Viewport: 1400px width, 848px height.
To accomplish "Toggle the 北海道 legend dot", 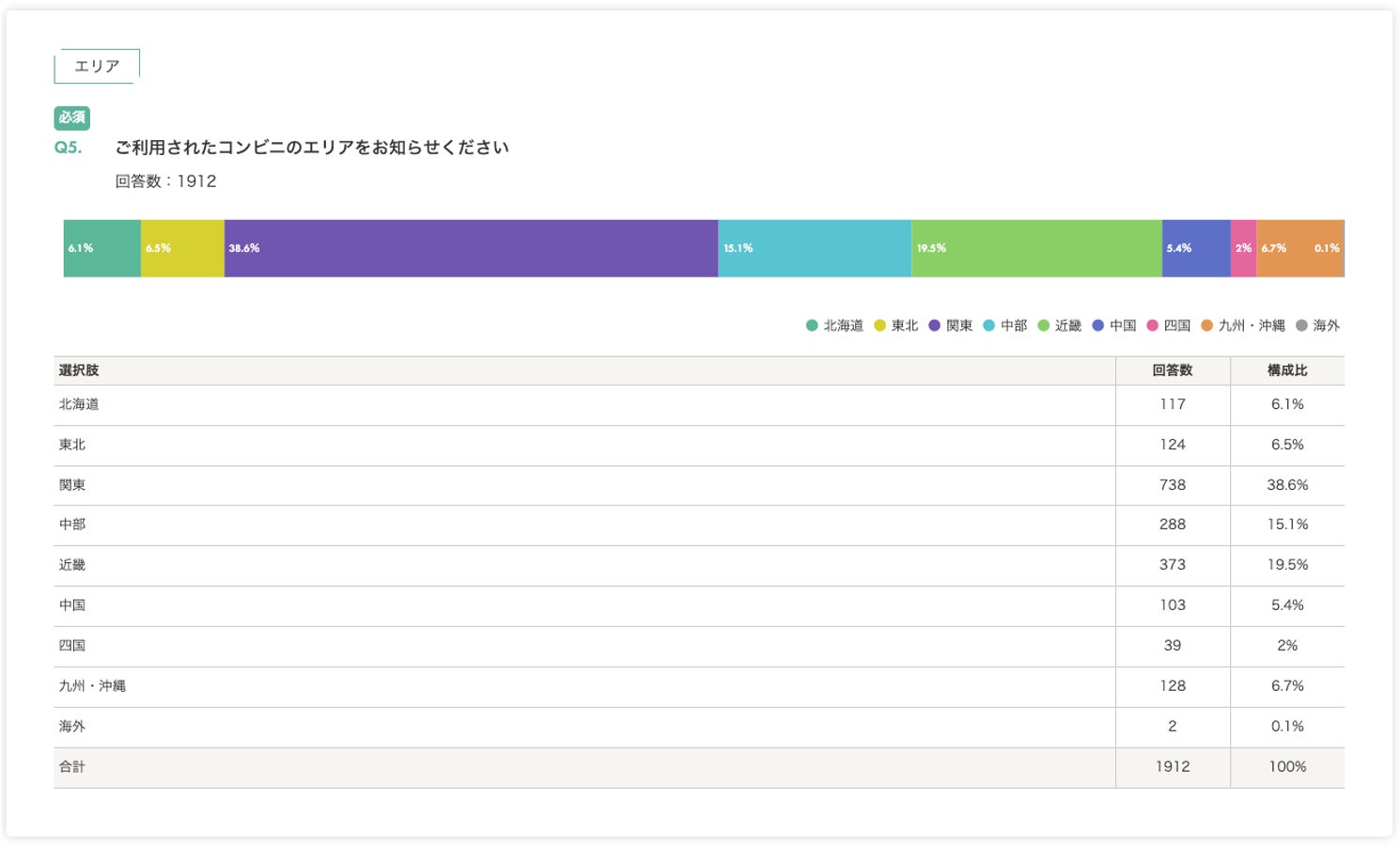I will (812, 325).
